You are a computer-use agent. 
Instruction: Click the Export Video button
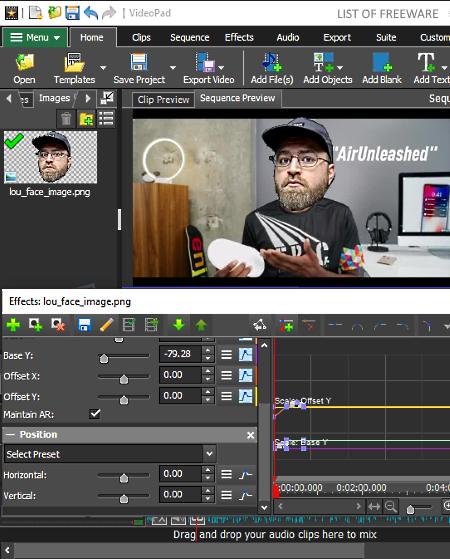(x=209, y=69)
